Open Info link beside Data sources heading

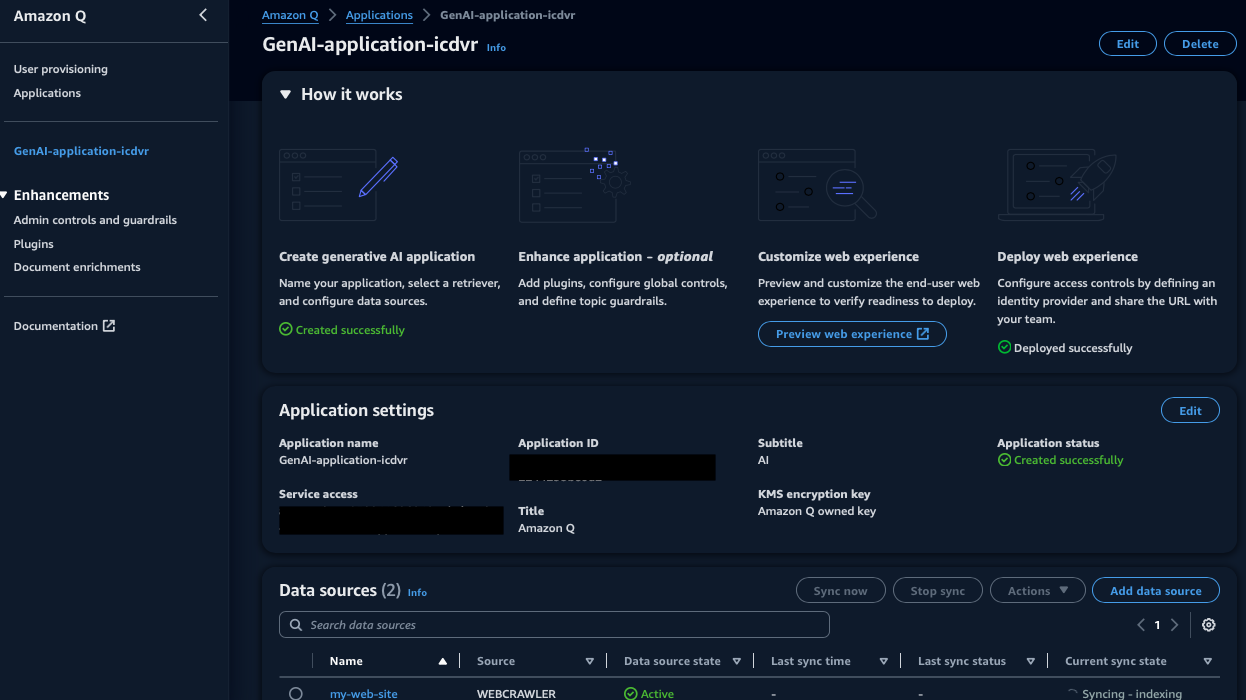coord(417,592)
